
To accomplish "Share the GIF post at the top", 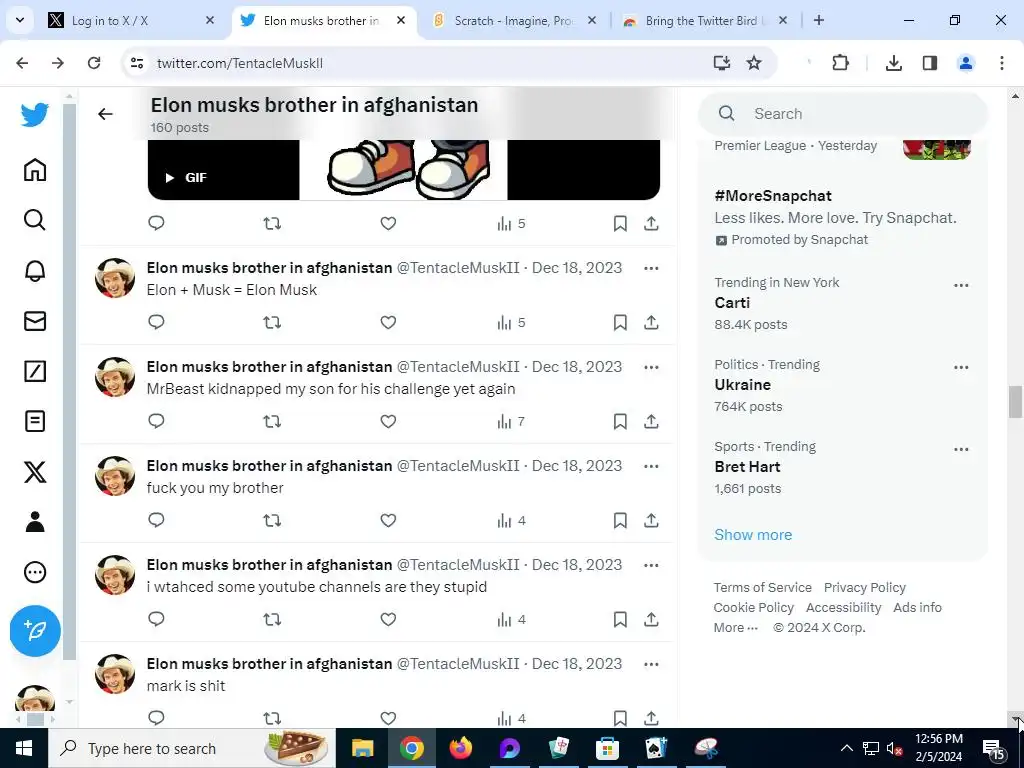I will pos(651,223).
